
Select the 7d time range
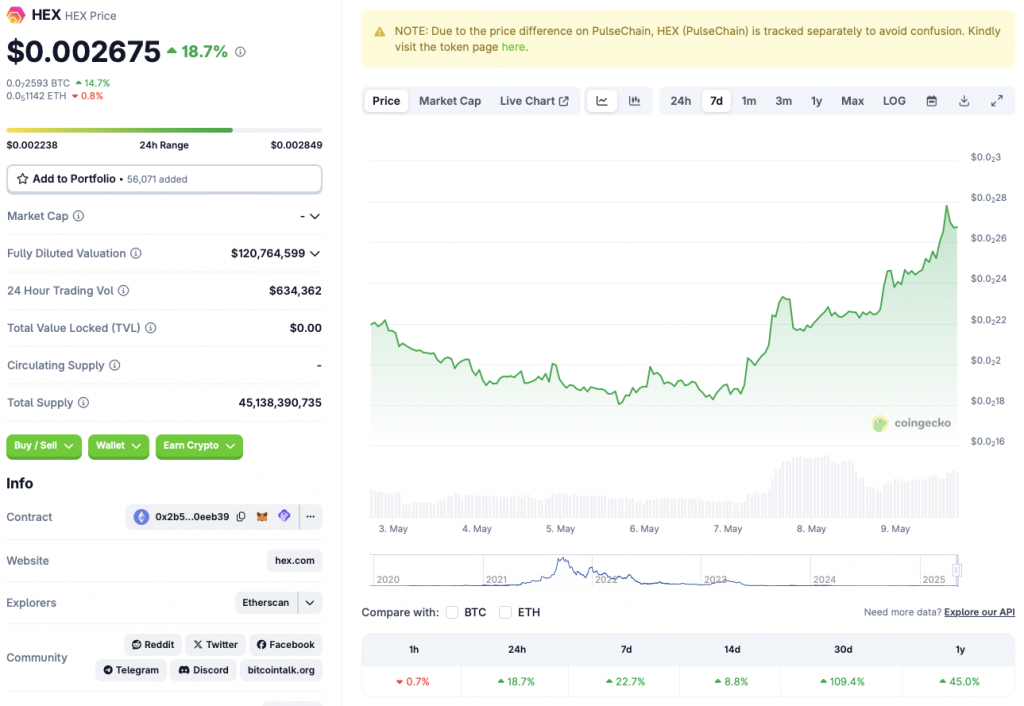click(716, 101)
